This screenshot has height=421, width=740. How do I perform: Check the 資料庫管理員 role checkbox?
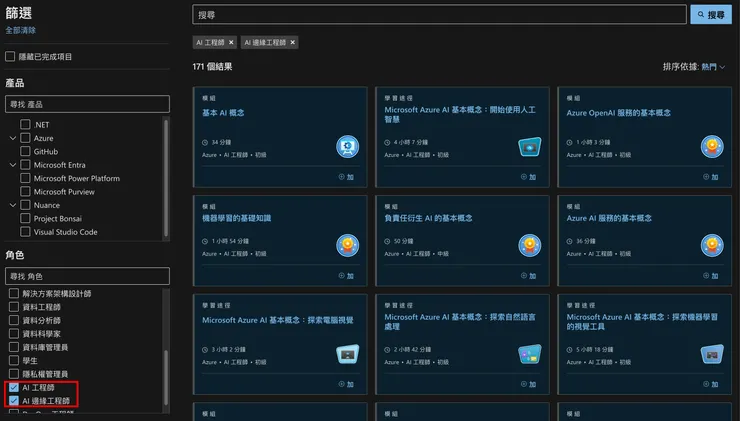click(14, 347)
